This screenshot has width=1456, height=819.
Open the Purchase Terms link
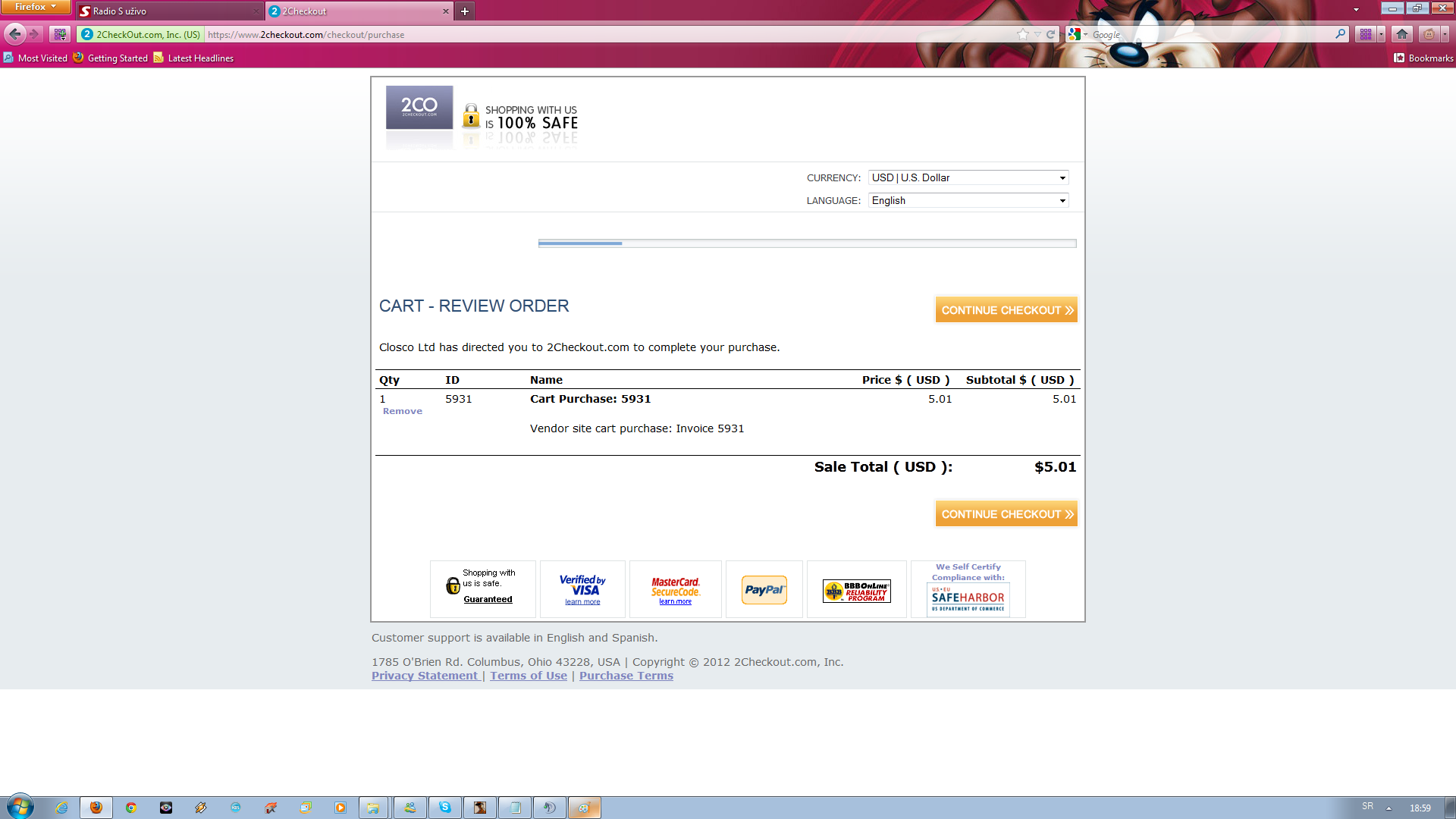pos(626,676)
